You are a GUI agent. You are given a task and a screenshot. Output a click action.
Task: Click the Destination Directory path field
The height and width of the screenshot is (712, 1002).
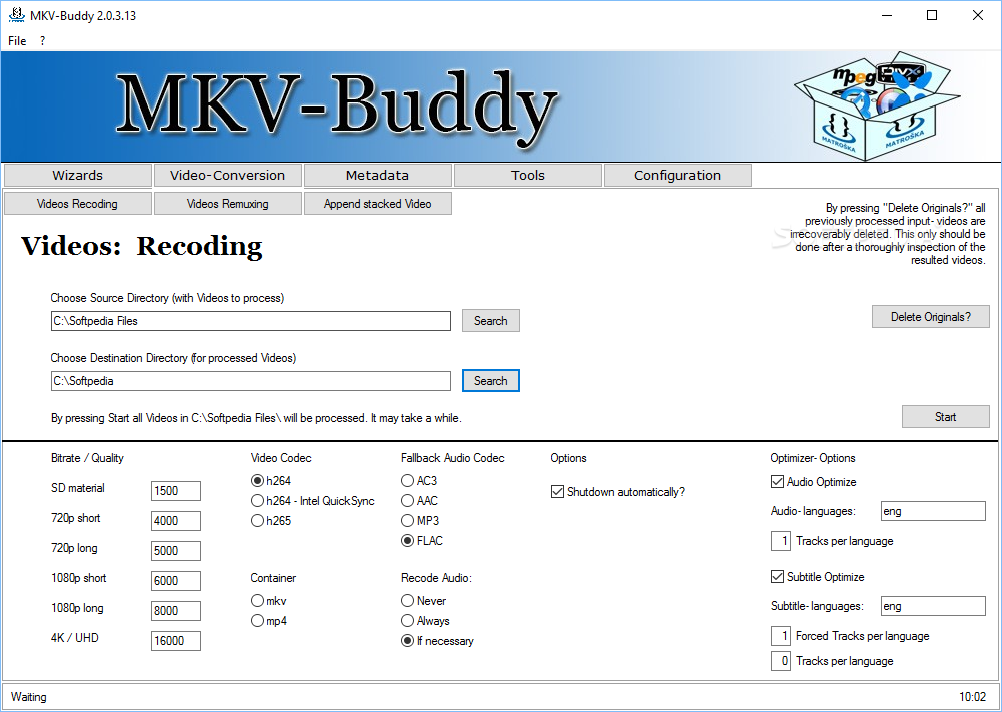click(x=250, y=381)
